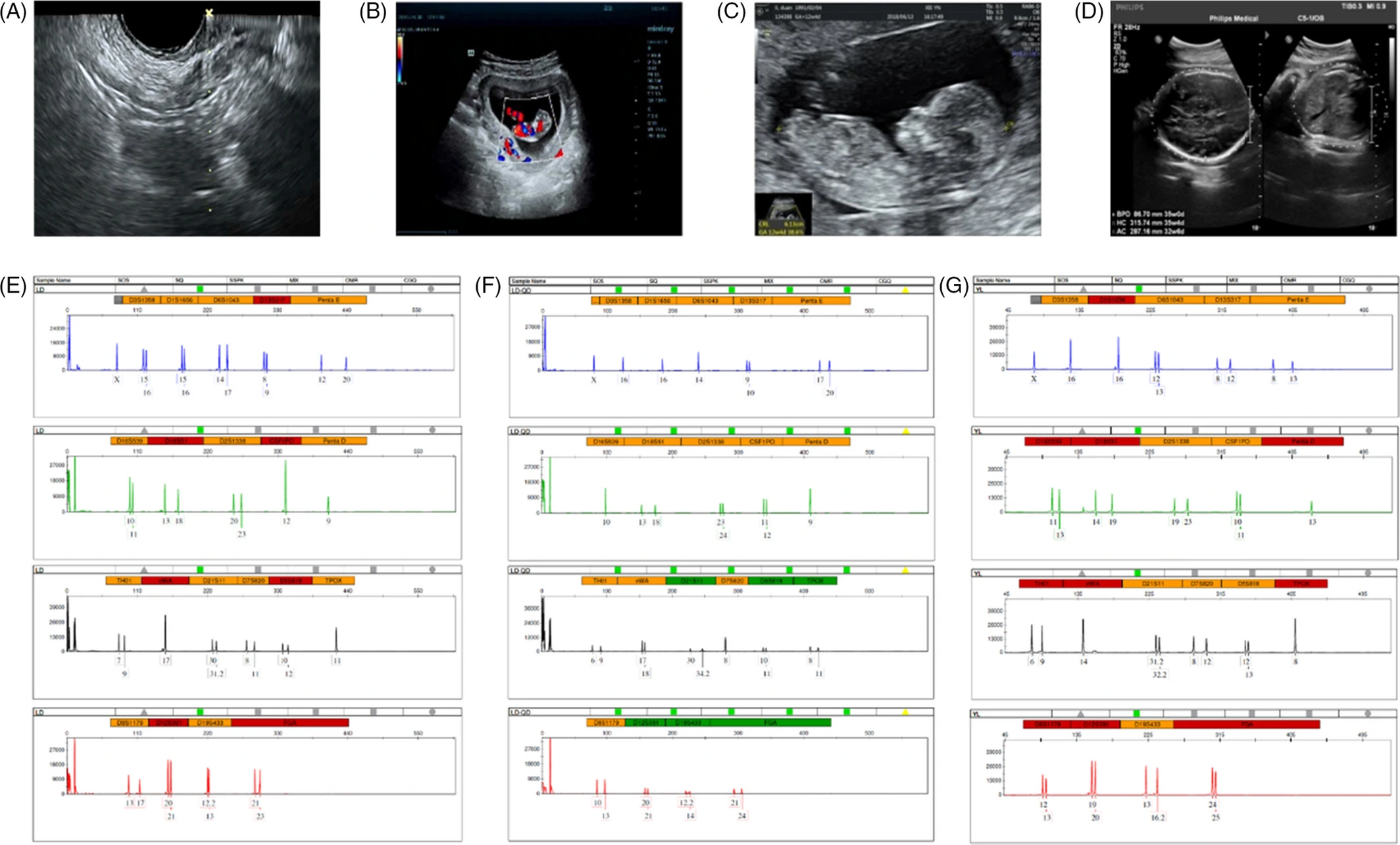The height and width of the screenshot is (845, 1400).
Task: Click yellow X caliper marker on ultrasound A
Action: coord(209,12)
